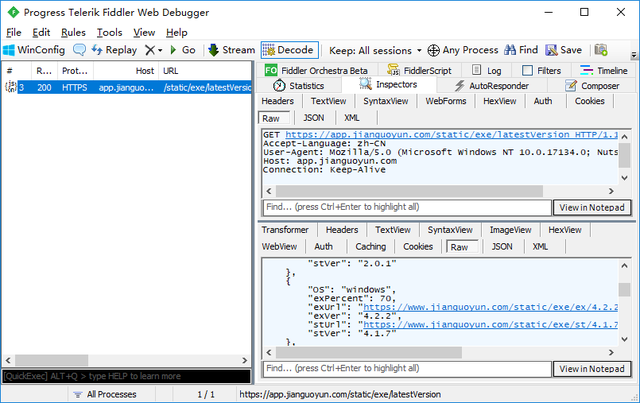
Task: Click the camera screenshot toolbar icon
Action: pos(601,50)
